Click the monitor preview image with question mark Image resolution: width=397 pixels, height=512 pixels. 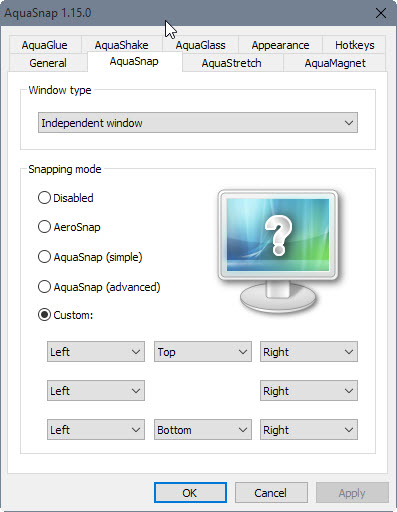(x=278, y=251)
